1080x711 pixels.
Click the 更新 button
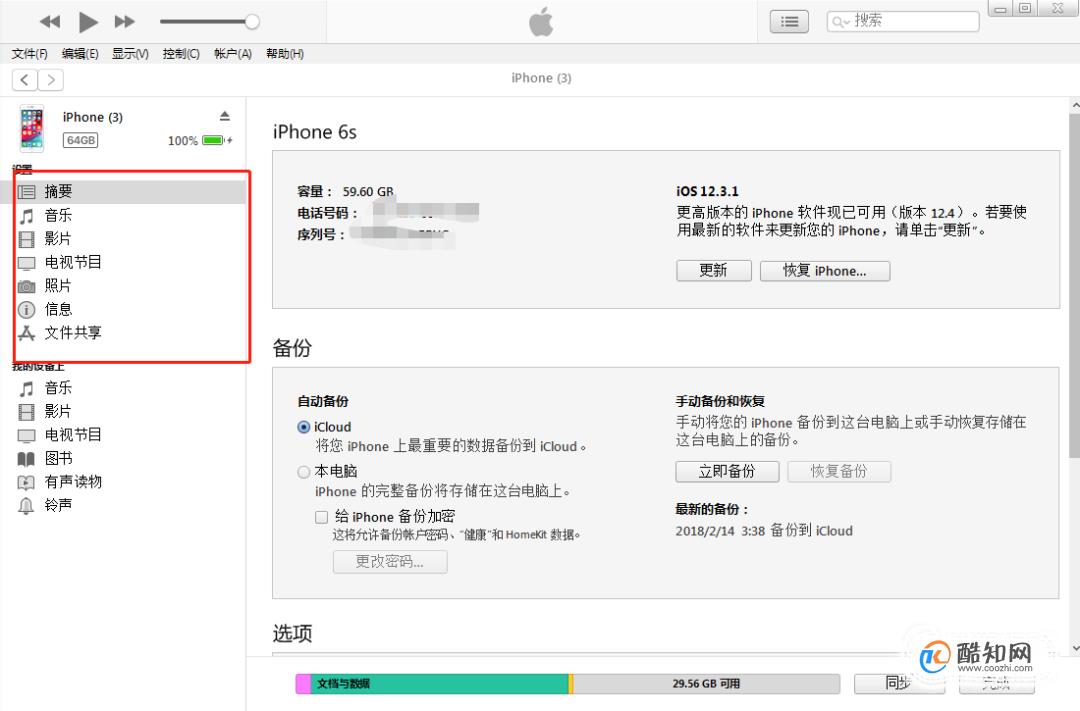click(x=714, y=271)
